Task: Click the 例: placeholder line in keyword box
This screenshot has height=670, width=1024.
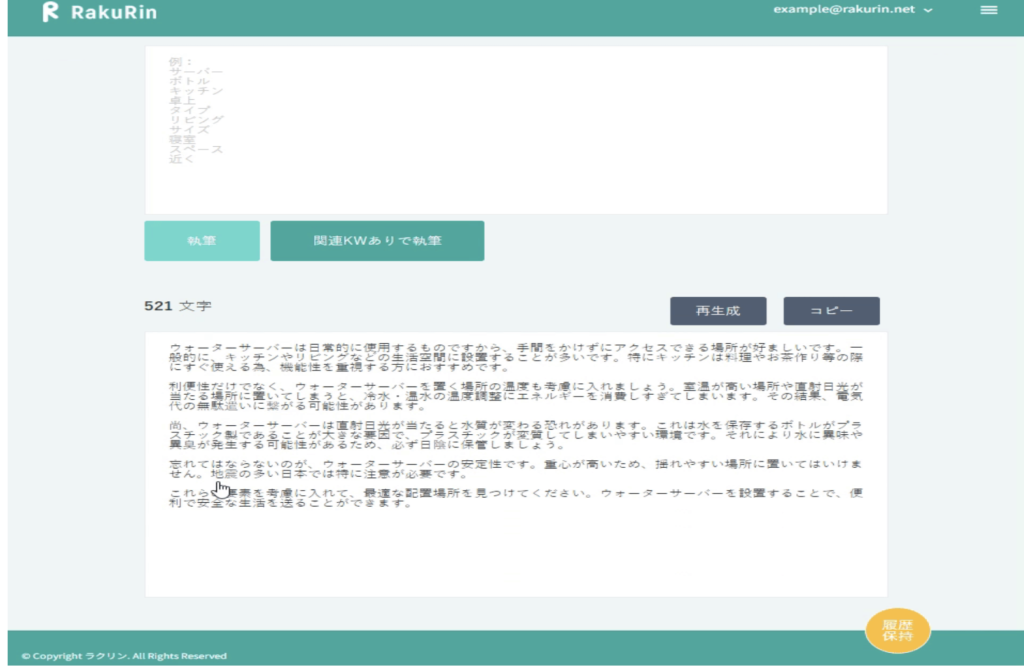Action: 181,62
